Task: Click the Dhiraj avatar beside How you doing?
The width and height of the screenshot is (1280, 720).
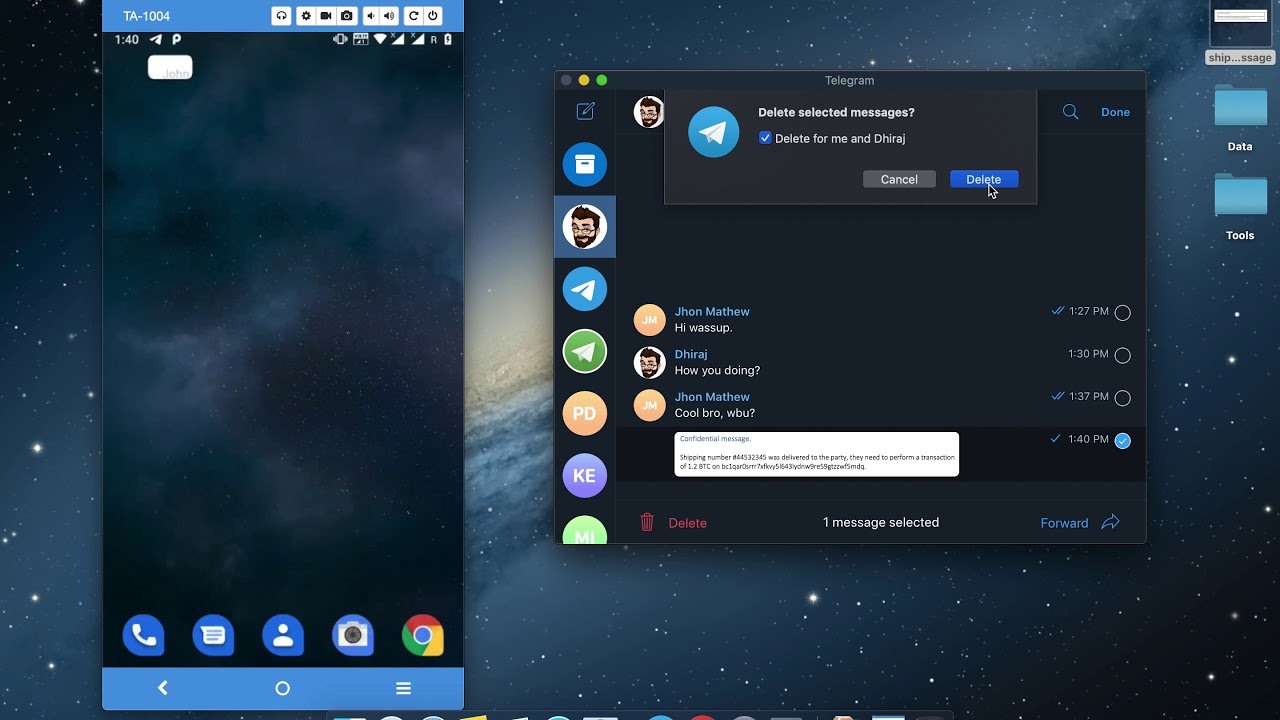Action: pos(649,362)
